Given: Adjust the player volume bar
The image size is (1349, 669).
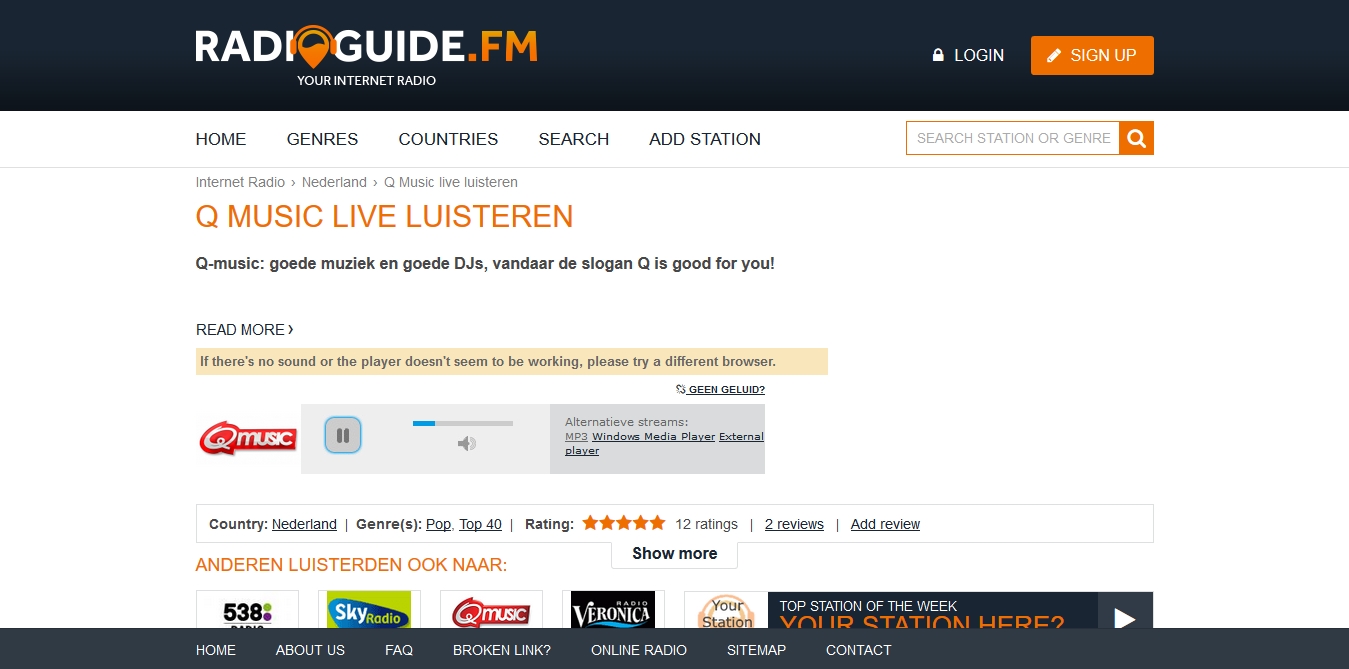Looking at the screenshot, I should click(x=463, y=423).
